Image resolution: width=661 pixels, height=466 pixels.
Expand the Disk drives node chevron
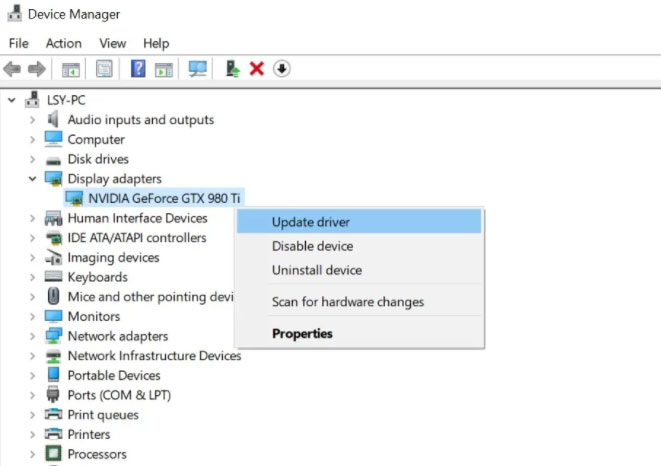coord(32,159)
